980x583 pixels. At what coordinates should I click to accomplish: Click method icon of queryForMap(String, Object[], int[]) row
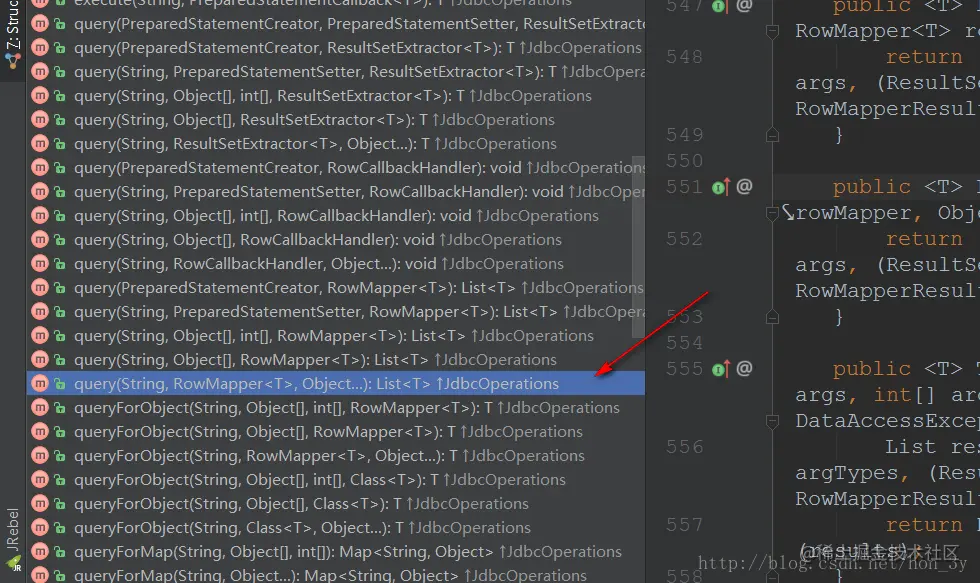pos(40,552)
